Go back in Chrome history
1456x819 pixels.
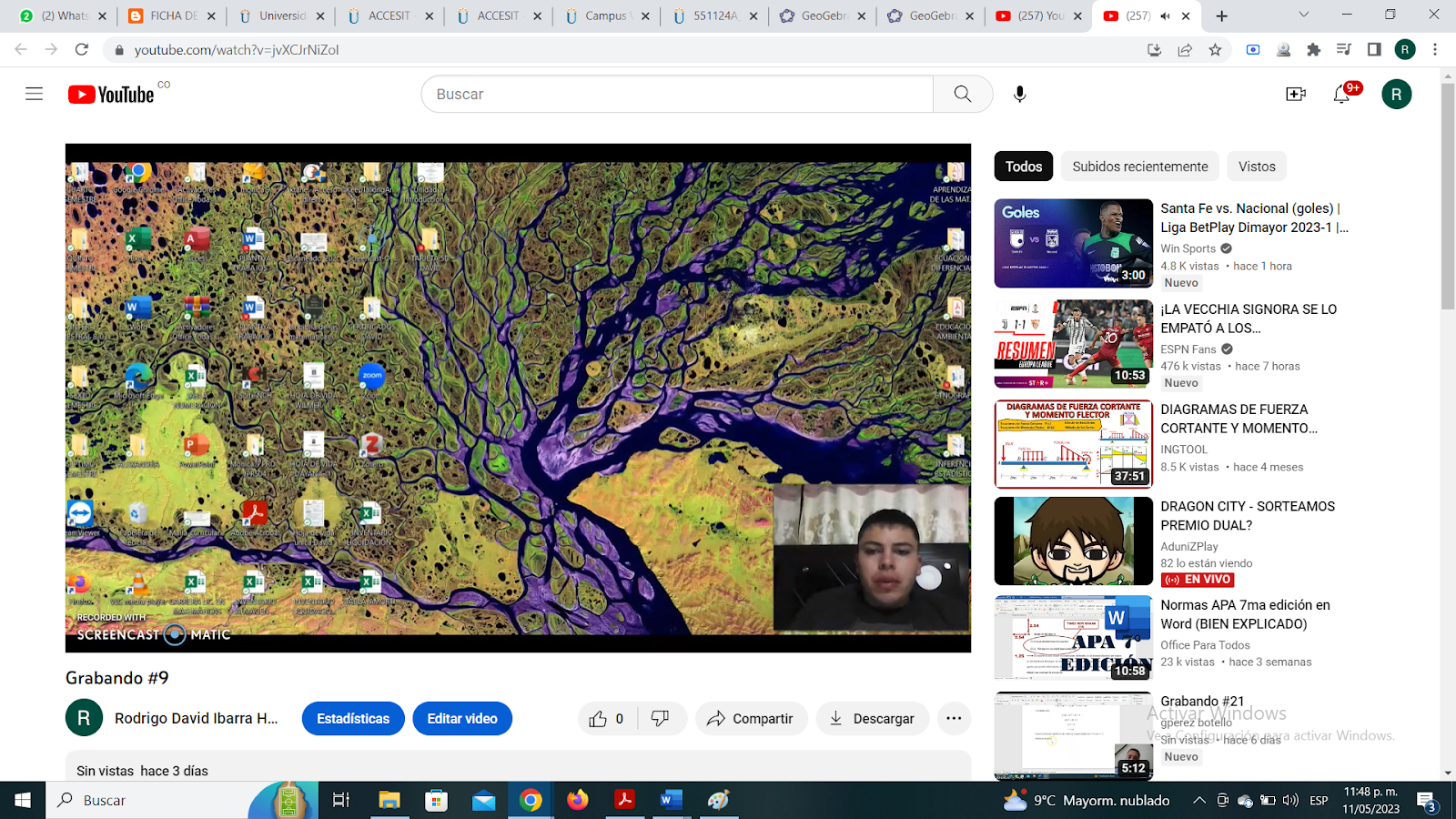[21, 49]
